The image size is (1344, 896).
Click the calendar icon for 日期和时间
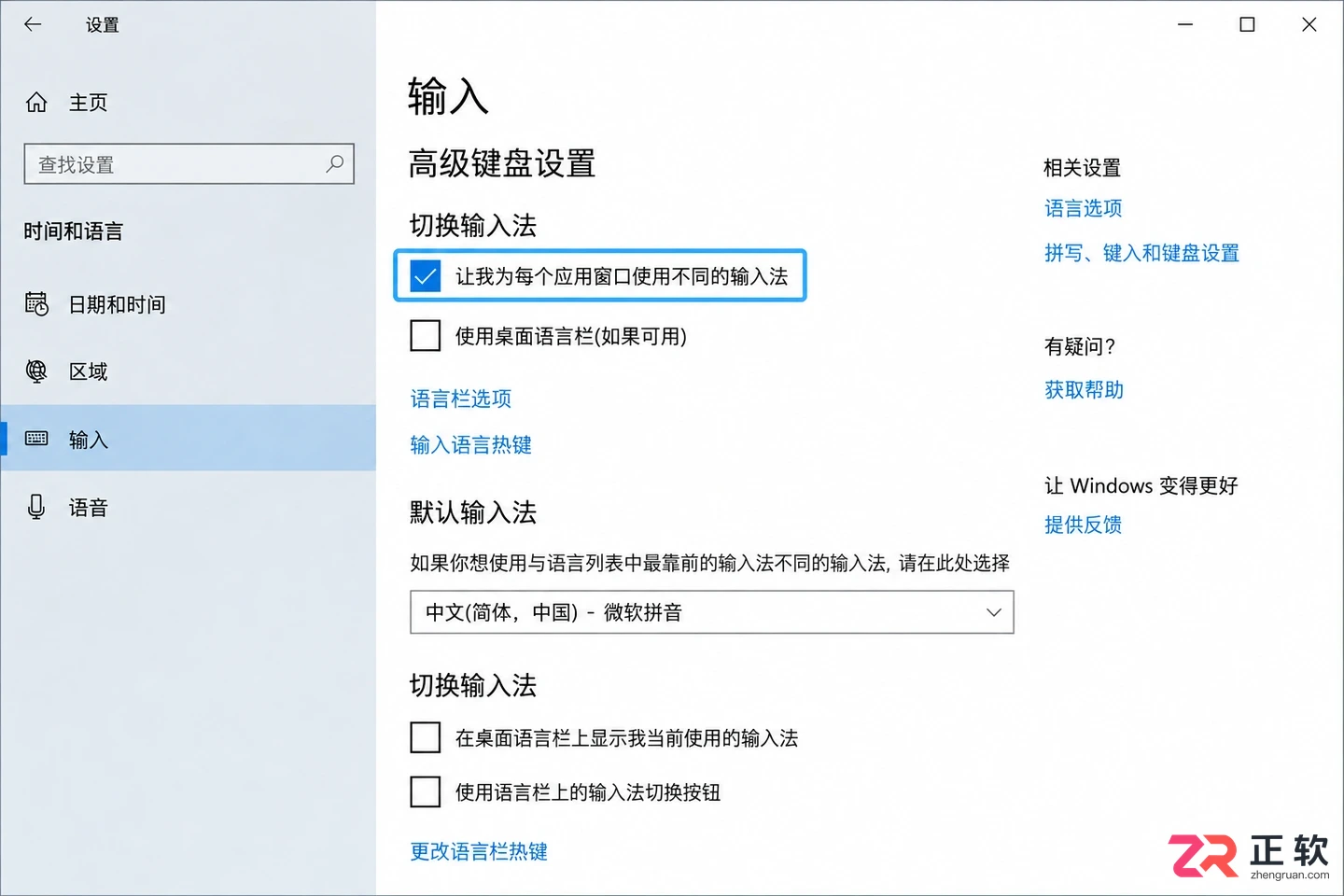36,303
